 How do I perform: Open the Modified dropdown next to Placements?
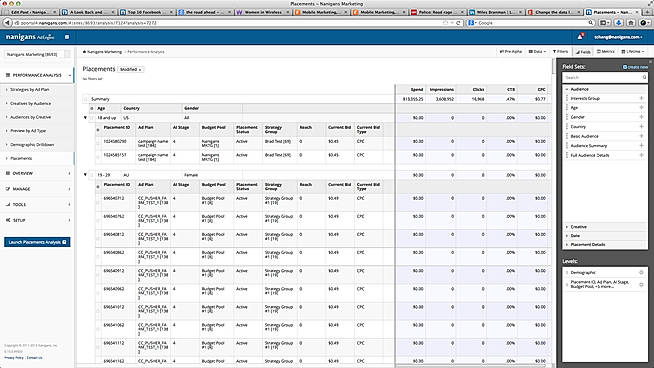click(131, 70)
